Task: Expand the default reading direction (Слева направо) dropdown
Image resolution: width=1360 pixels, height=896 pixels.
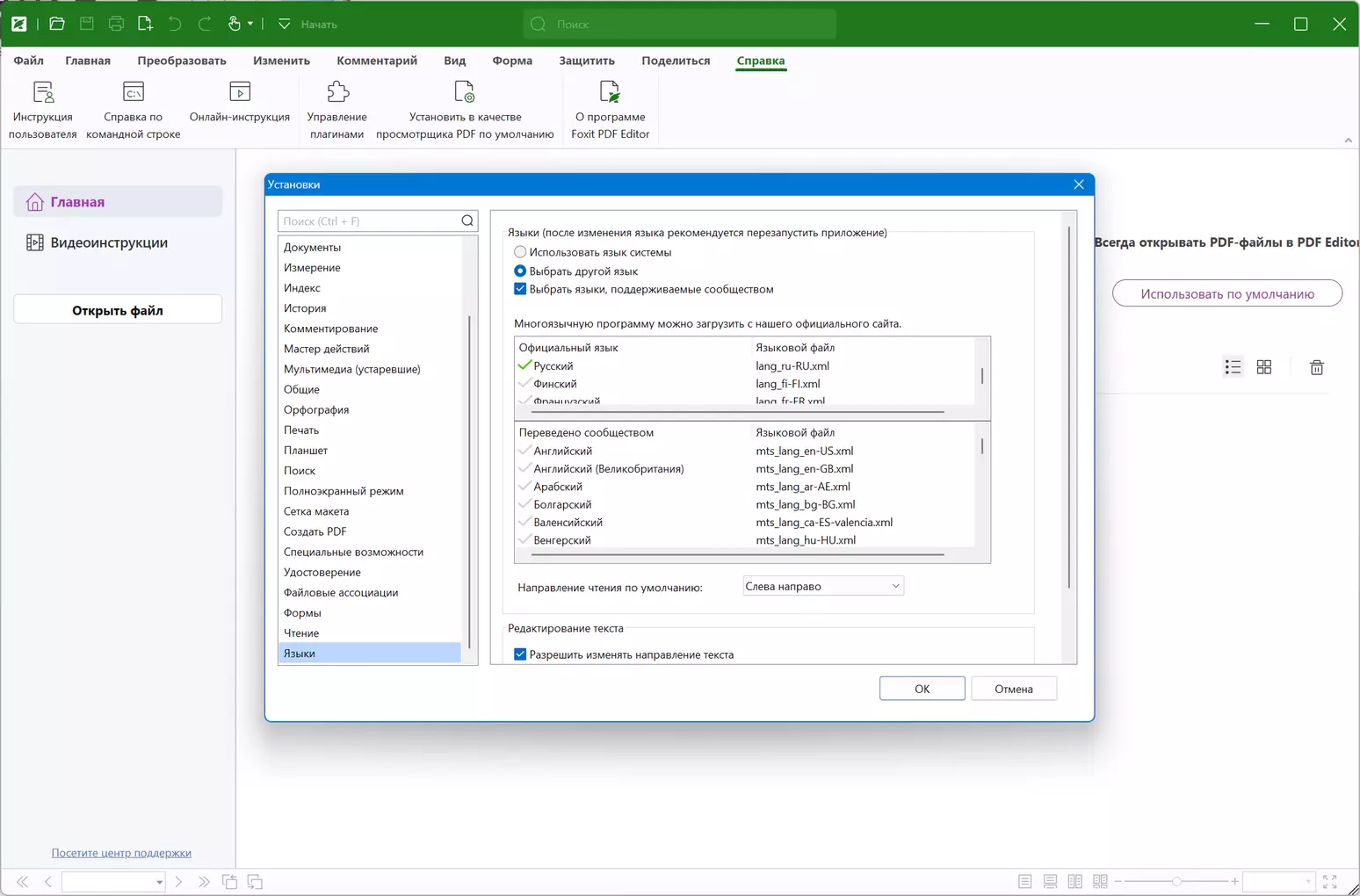Action: pyautogui.click(x=823, y=586)
